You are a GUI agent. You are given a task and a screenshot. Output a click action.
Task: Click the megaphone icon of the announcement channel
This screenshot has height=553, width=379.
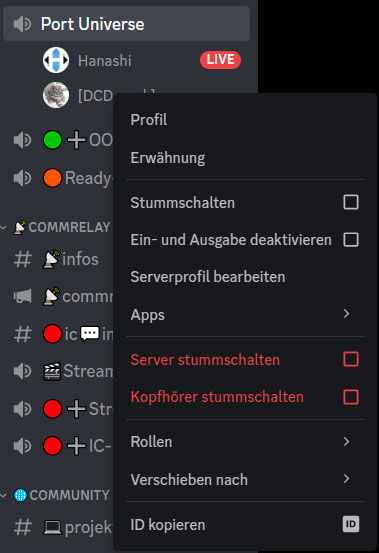23,296
